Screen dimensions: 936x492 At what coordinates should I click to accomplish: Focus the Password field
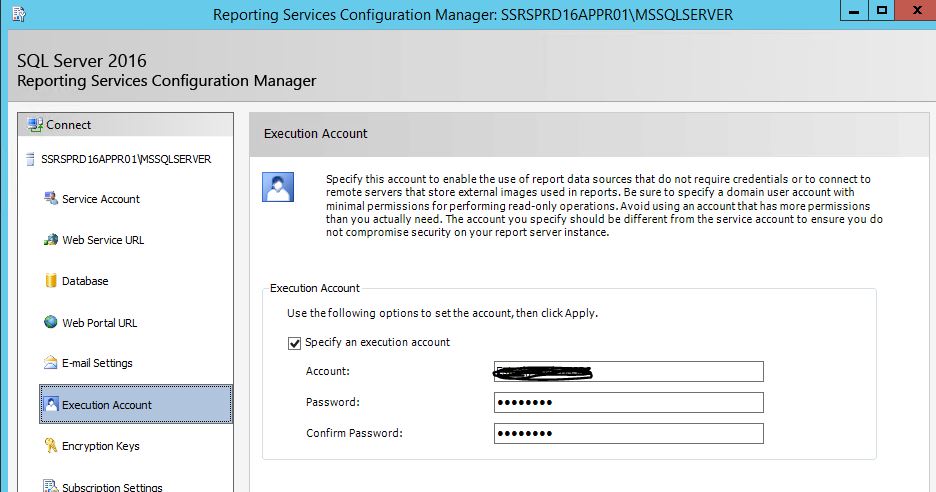click(628, 403)
